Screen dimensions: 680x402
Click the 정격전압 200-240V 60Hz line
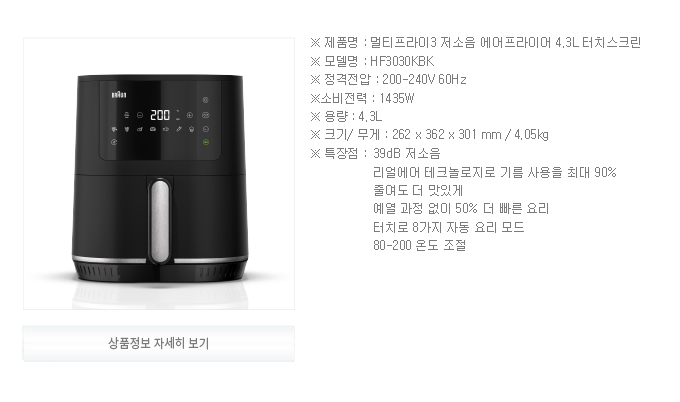[388, 79]
